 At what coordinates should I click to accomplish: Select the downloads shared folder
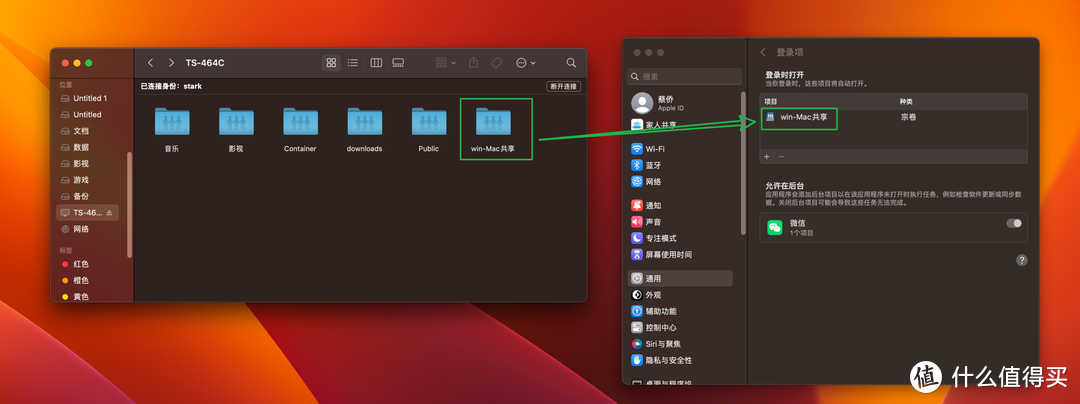click(x=364, y=126)
